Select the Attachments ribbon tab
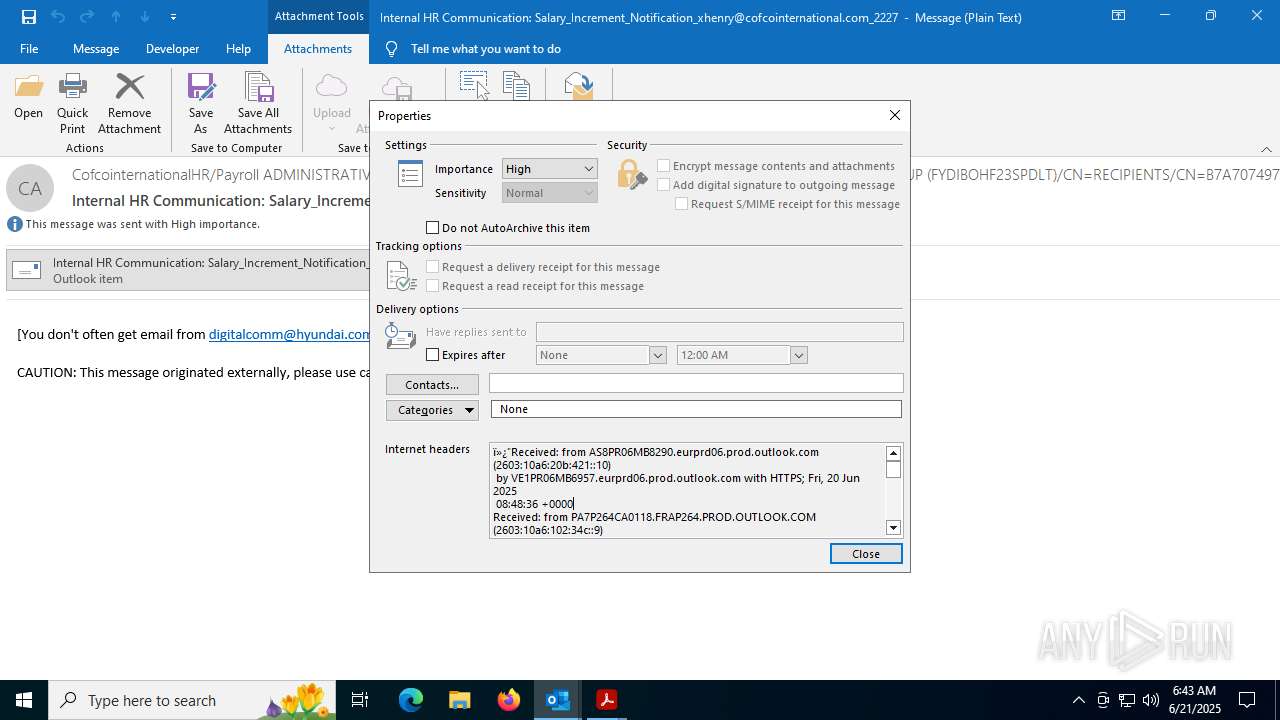 [x=318, y=49]
